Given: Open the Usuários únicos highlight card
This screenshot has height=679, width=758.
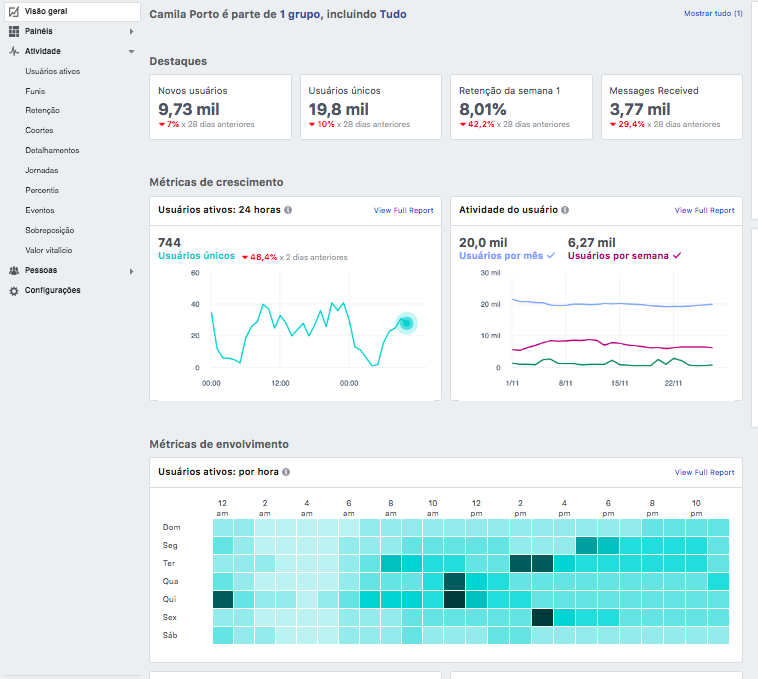Looking at the screenshot, I should tap(371, 107).
